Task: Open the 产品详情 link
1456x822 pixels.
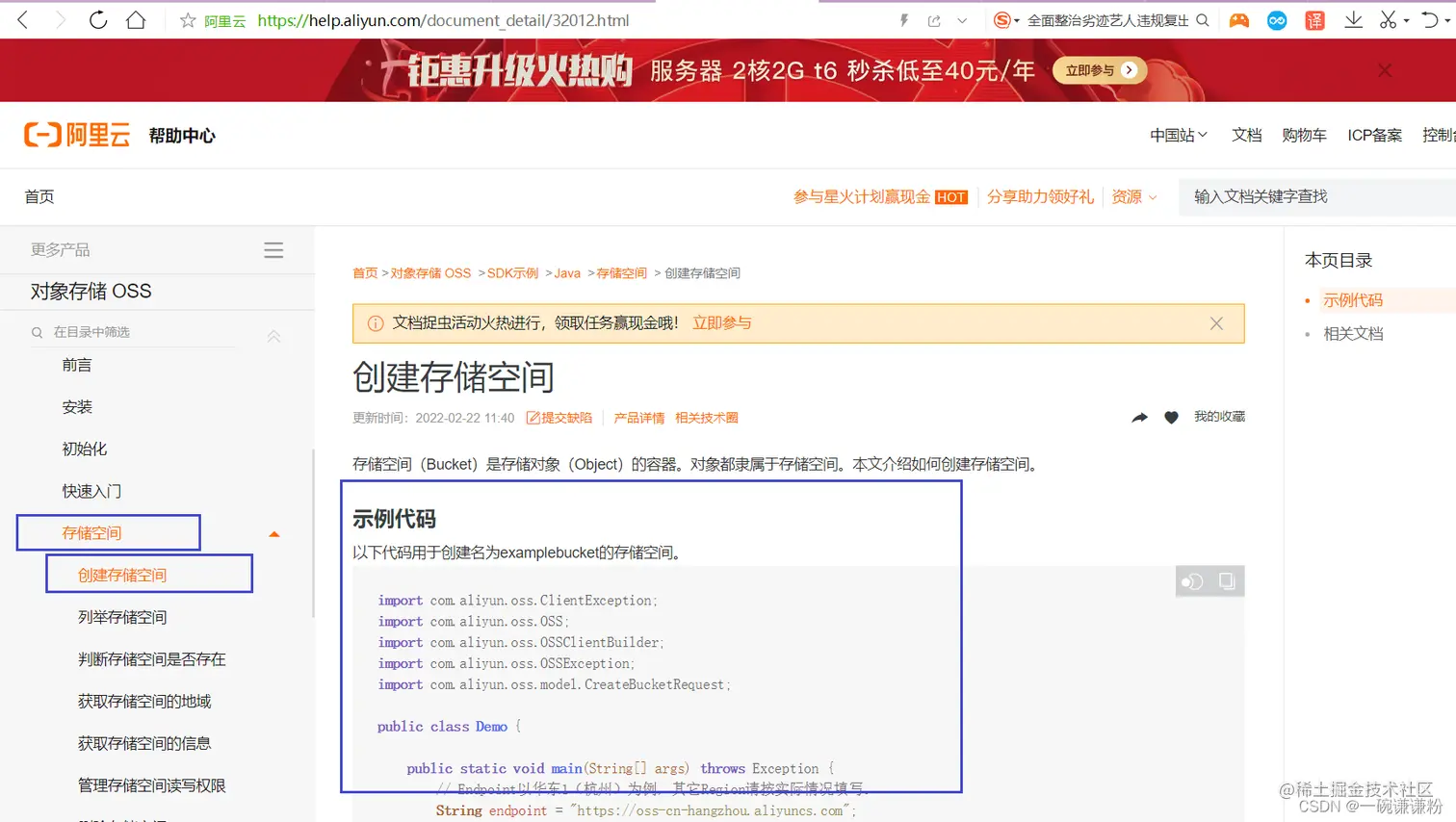Action: click(639, 418)
